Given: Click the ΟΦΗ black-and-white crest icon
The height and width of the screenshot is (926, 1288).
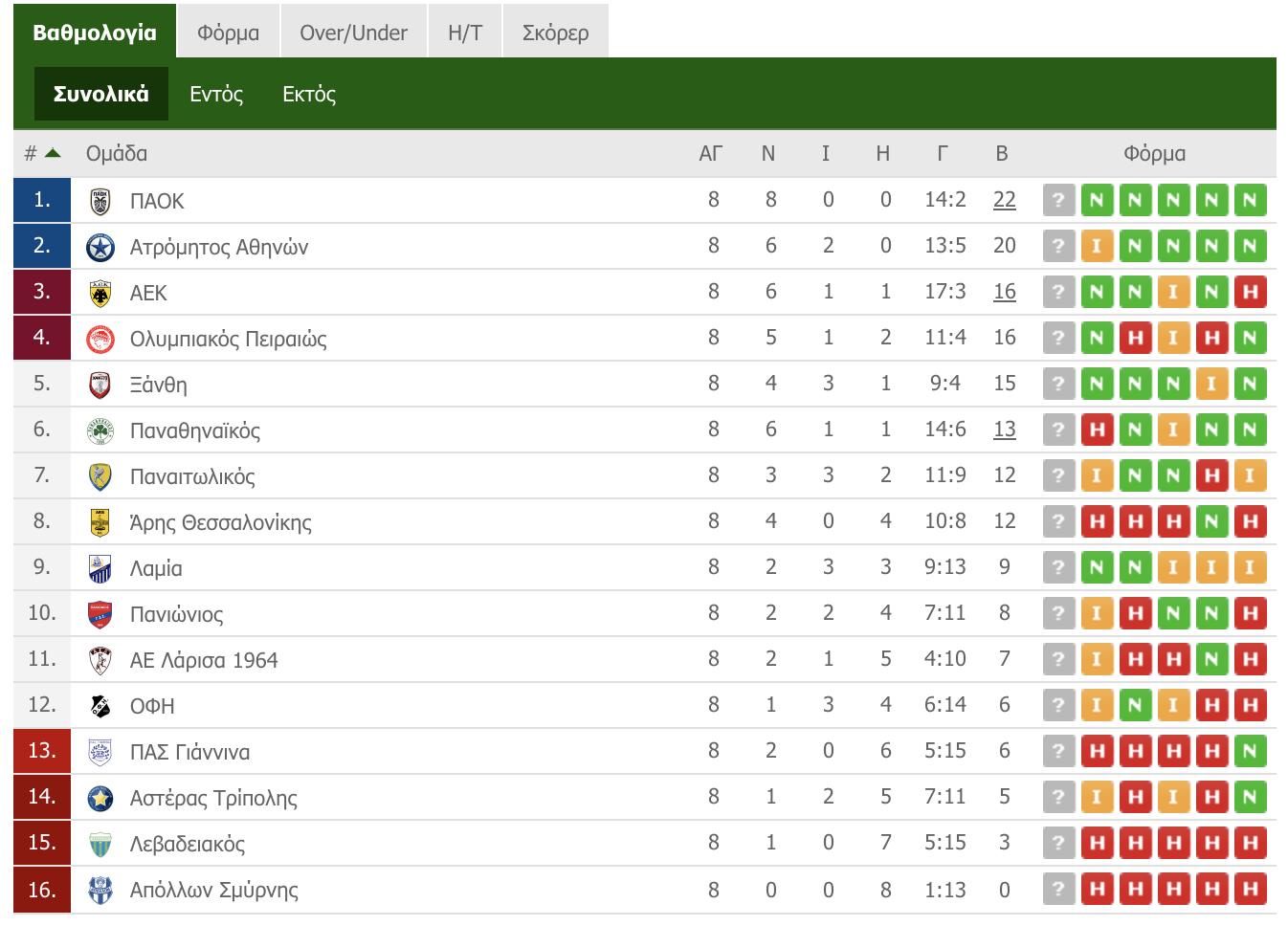Looking at the screenshot, I should pos(100,706).
